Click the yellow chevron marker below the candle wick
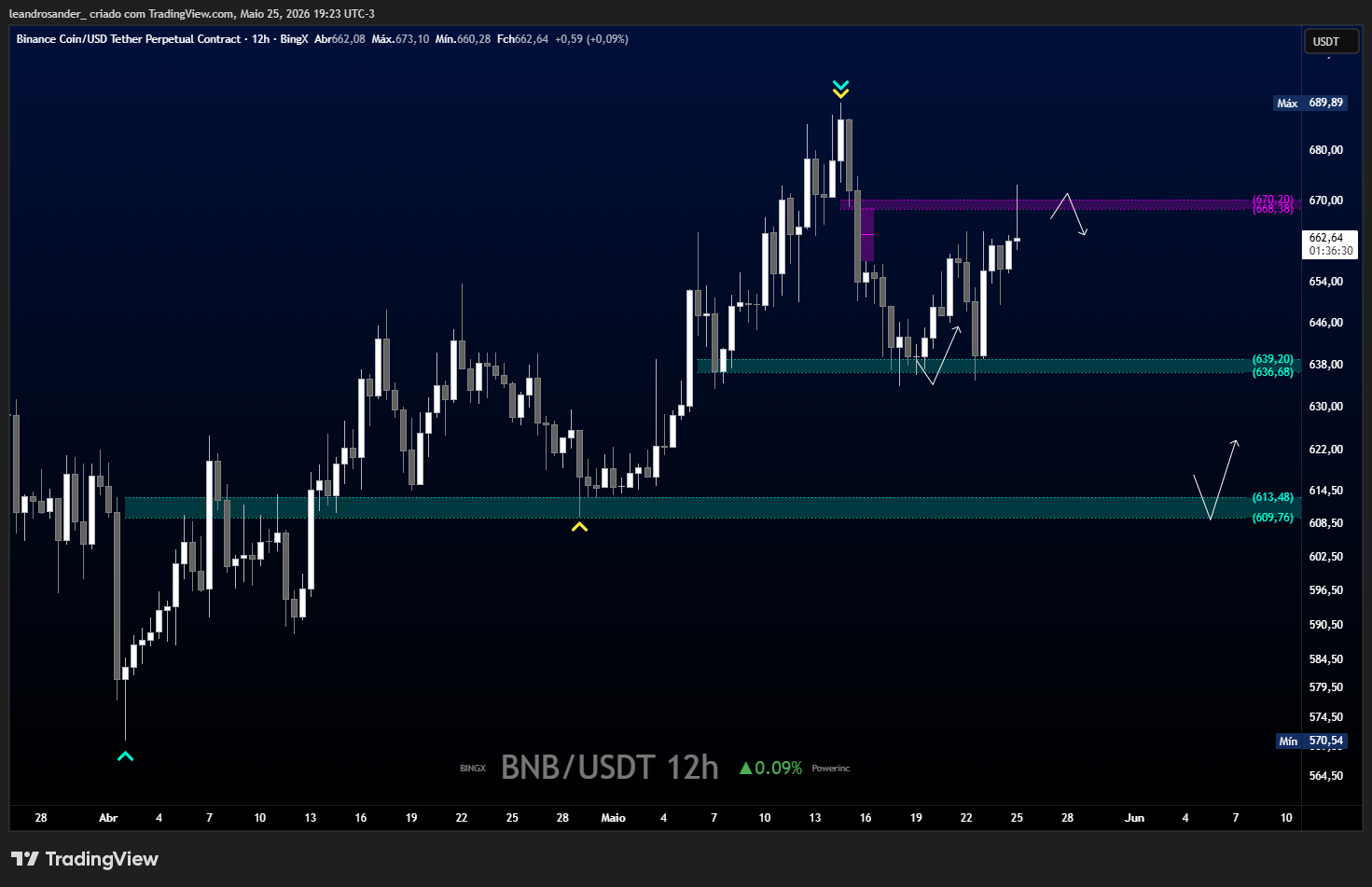This screenshot has height=887, width=1372. tap(579, 527)
